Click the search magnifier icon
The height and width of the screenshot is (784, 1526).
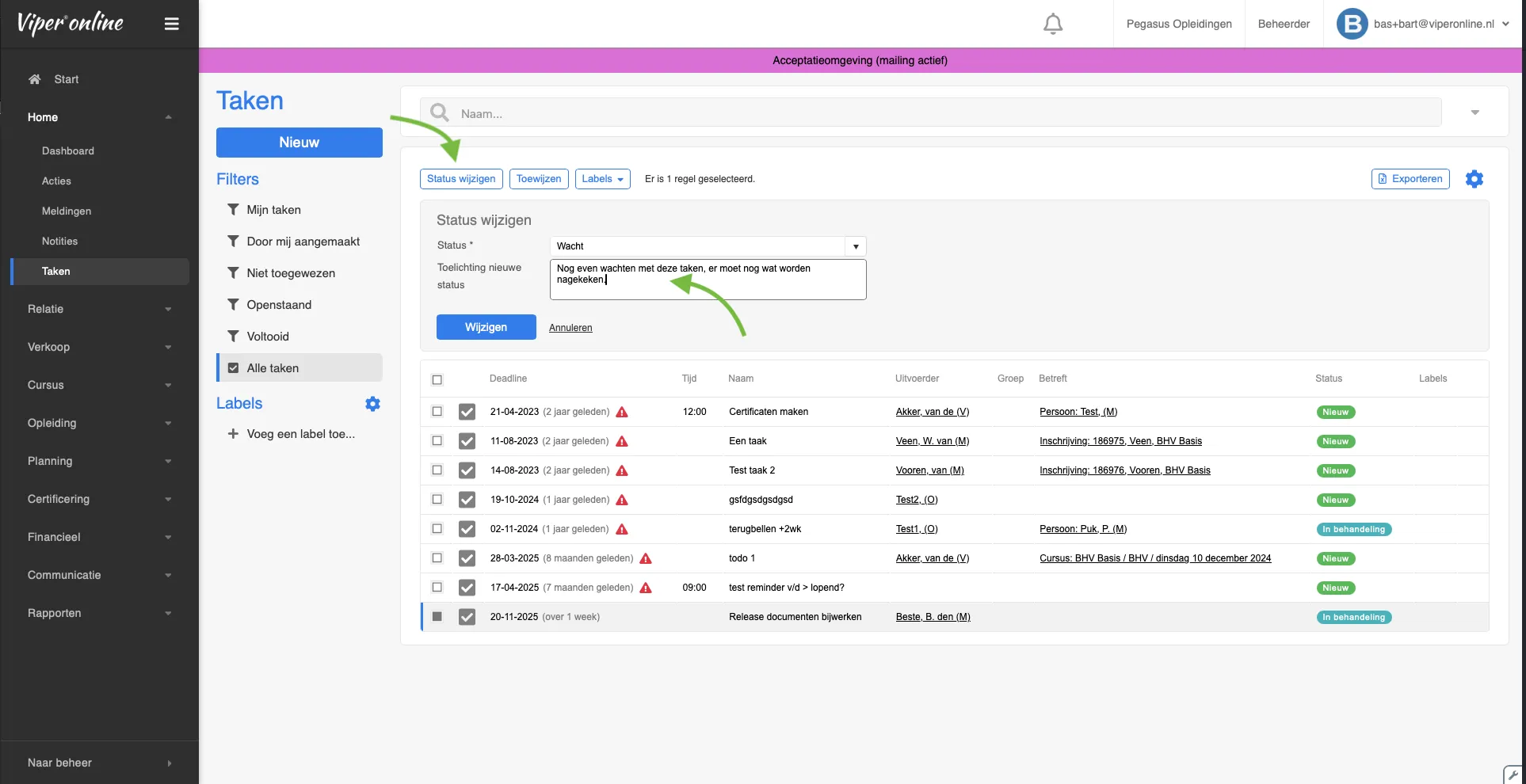pyautogui.click(x=440, y=113)
